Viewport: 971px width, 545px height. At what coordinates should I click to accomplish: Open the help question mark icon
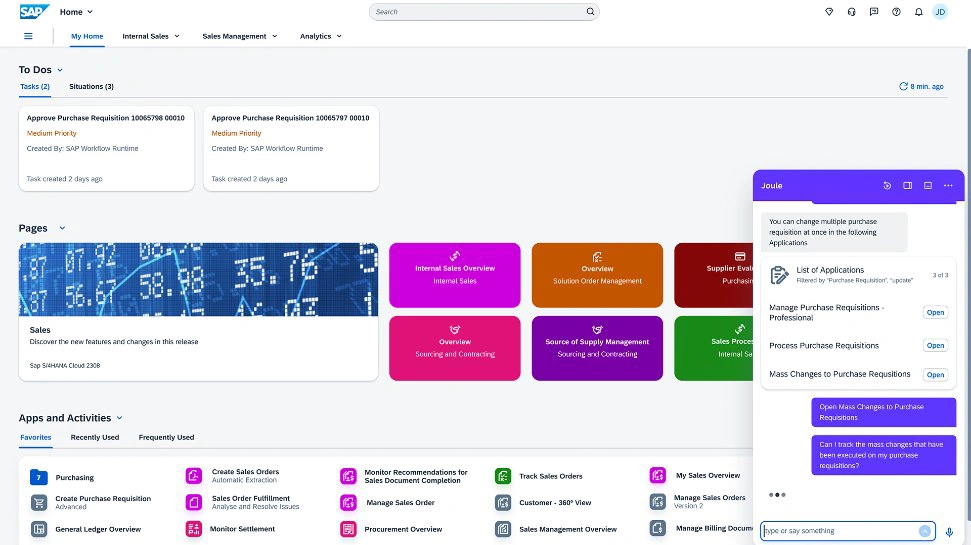pos(896,12)
